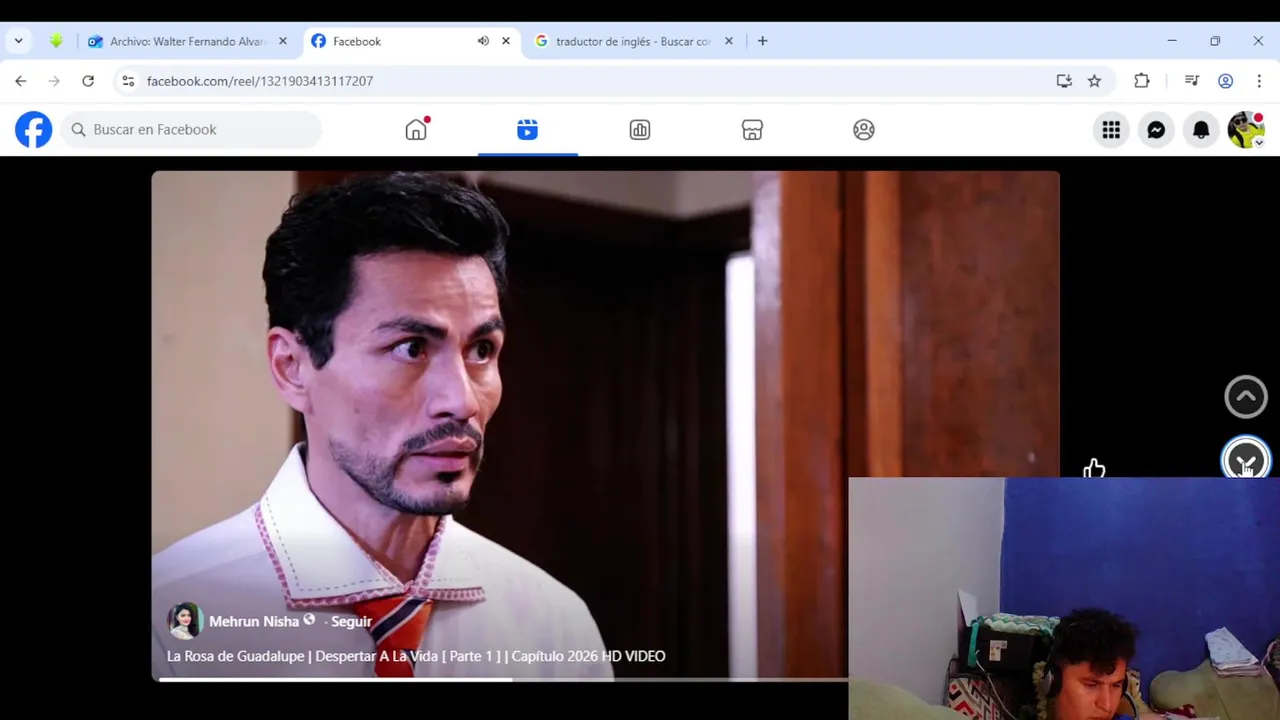Expand the tab search dropdown arrow
Screen dimensions: 1280x720
pos(18,41)
